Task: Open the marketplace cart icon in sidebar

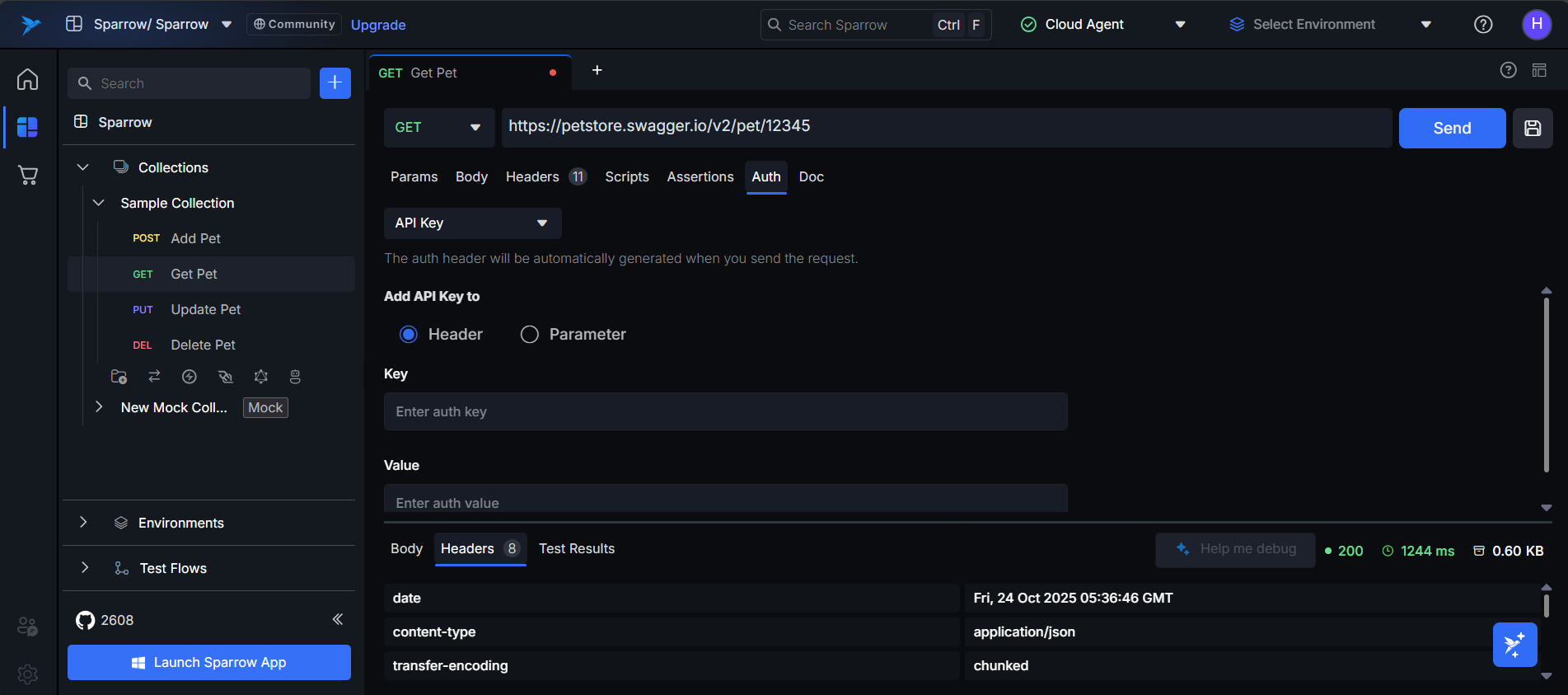Action: 28,175
